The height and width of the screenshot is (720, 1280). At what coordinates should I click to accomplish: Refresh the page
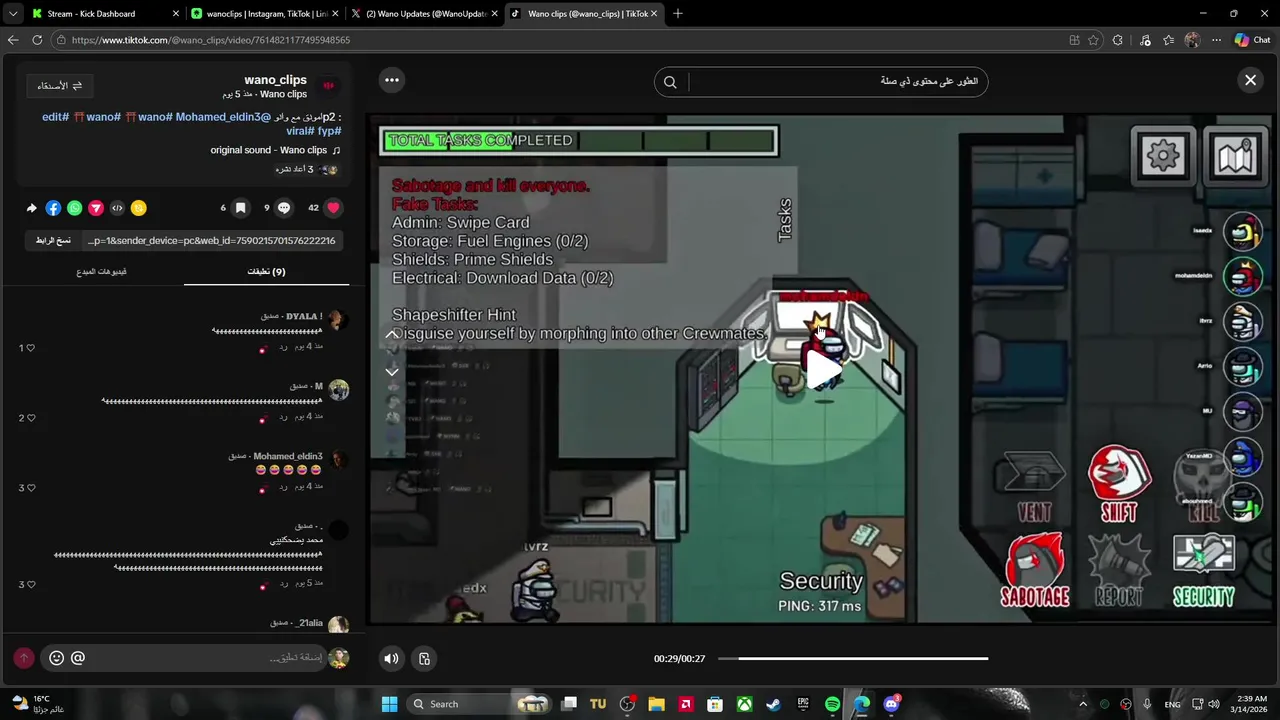coord(37,40)
